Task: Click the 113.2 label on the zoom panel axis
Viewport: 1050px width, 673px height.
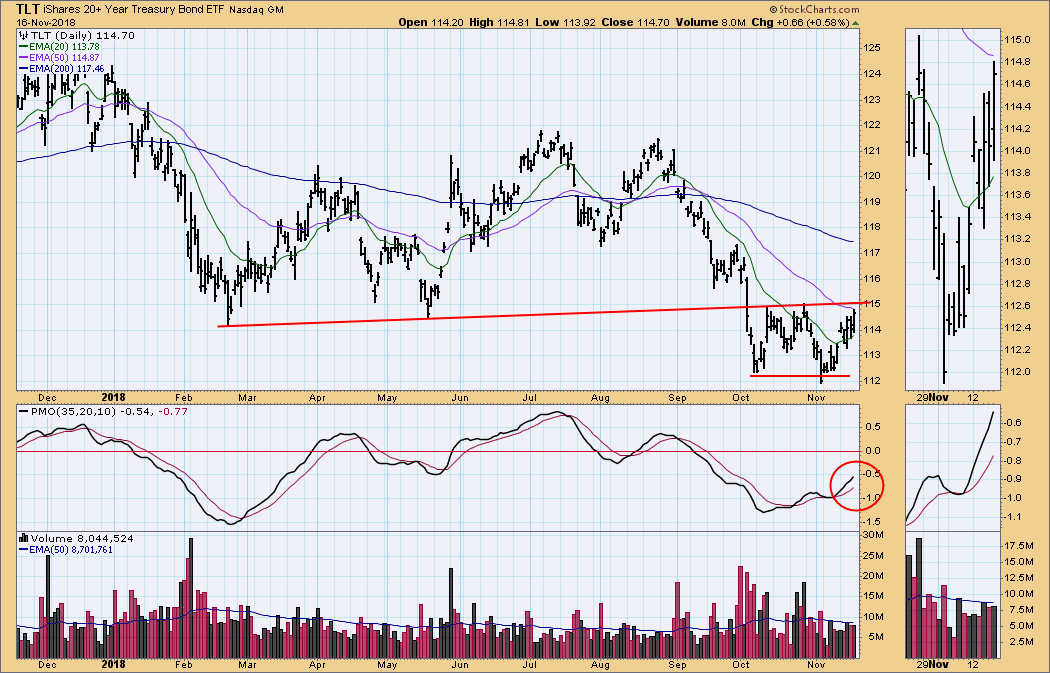Action: point(1017,239)
